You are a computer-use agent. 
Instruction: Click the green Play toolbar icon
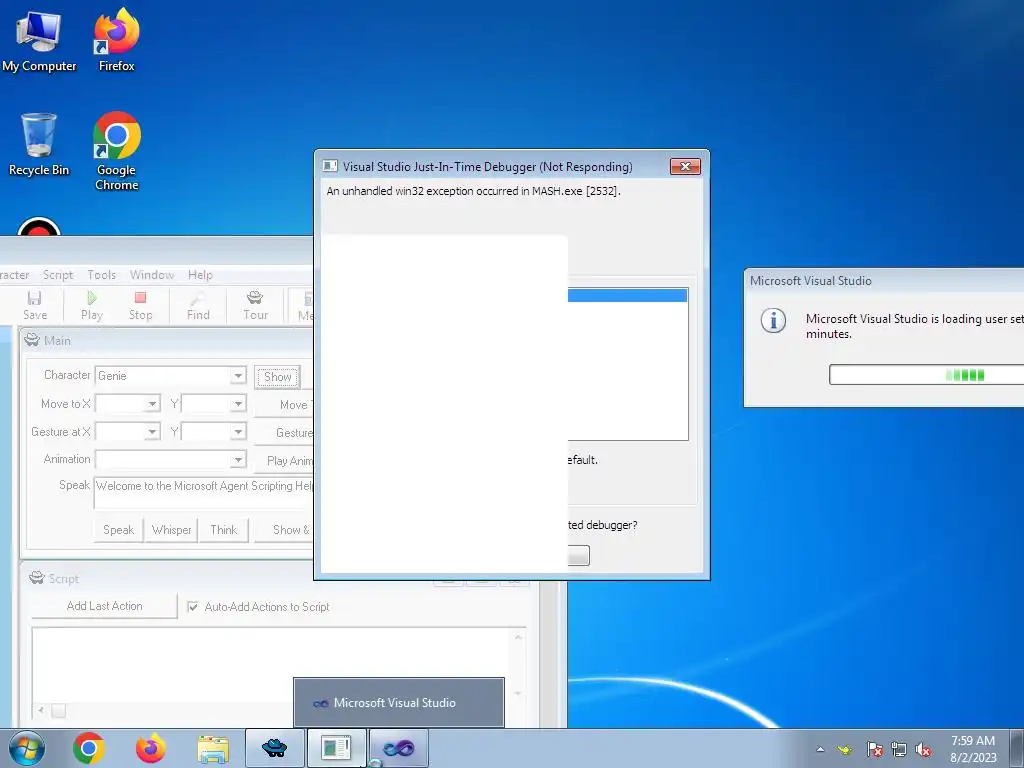91,305
